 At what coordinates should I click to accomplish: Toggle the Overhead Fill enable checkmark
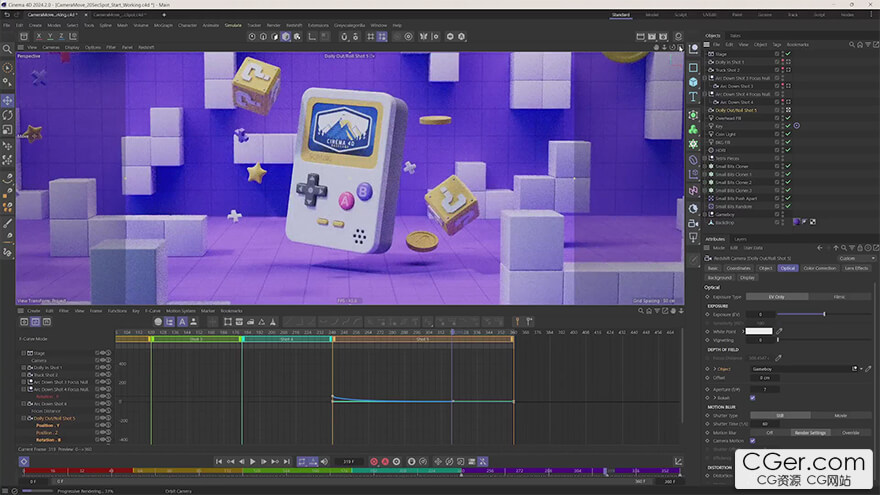[x=788, y=118]
